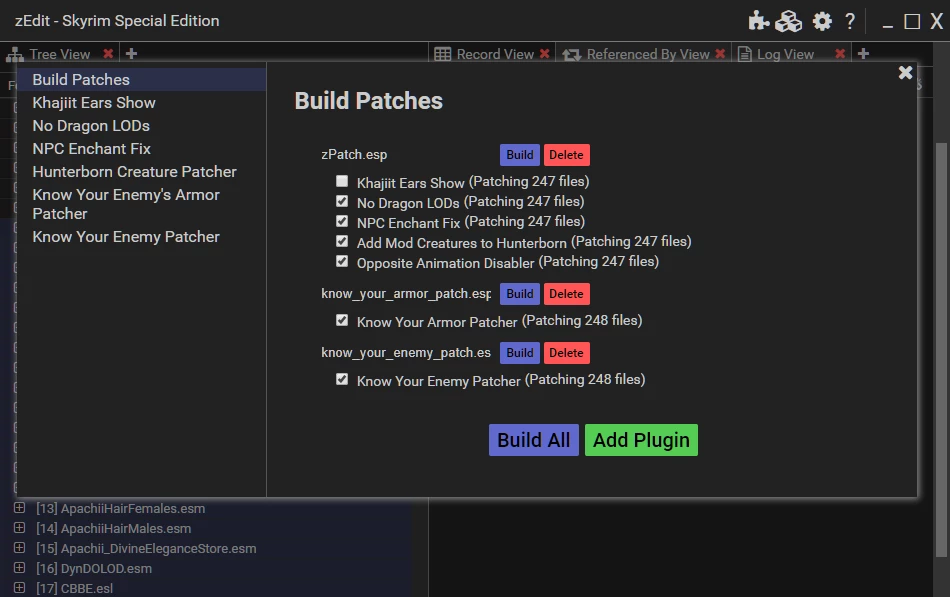Select [14] ApachiiHairMales.esm in tree
This screenshot has height=597, width=950.
tap(114, 529)
